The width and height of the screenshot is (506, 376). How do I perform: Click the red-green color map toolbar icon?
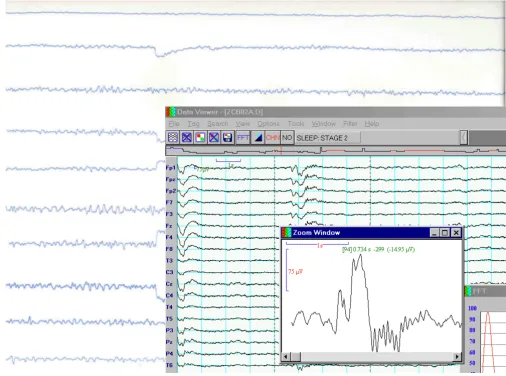[x=200, y=137]
